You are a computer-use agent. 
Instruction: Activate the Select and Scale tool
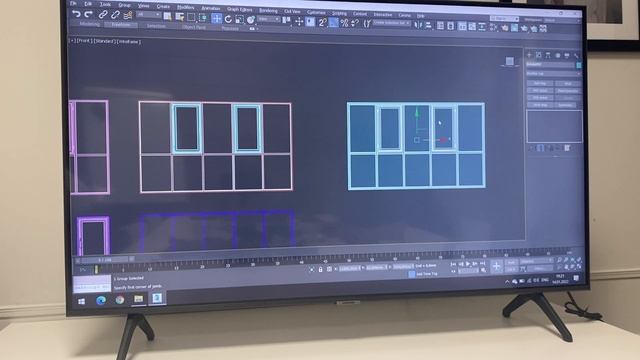pyautogui.click(x=240, y=19)
